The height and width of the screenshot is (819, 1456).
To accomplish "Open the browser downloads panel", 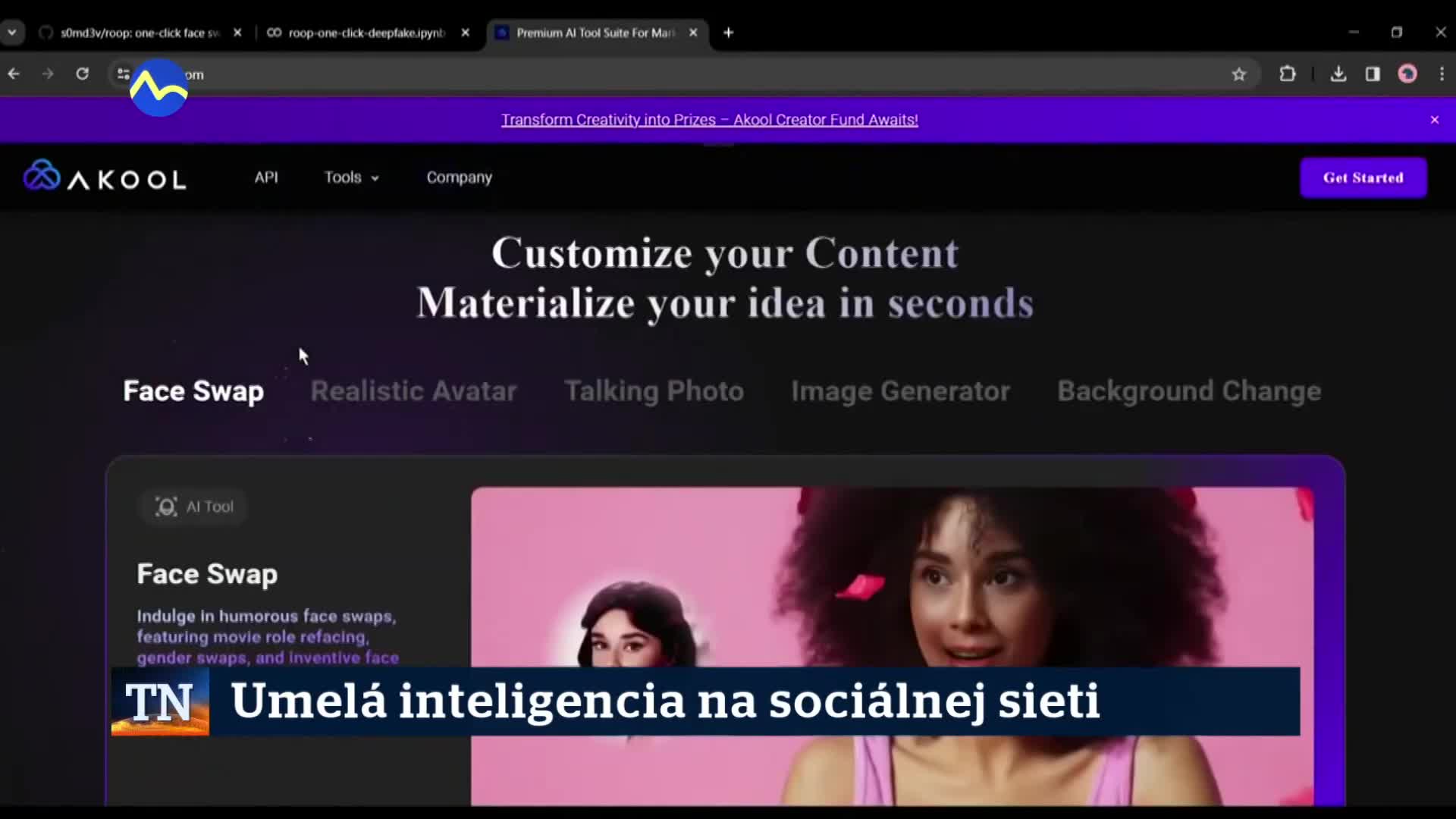I will pos(1338,74).
